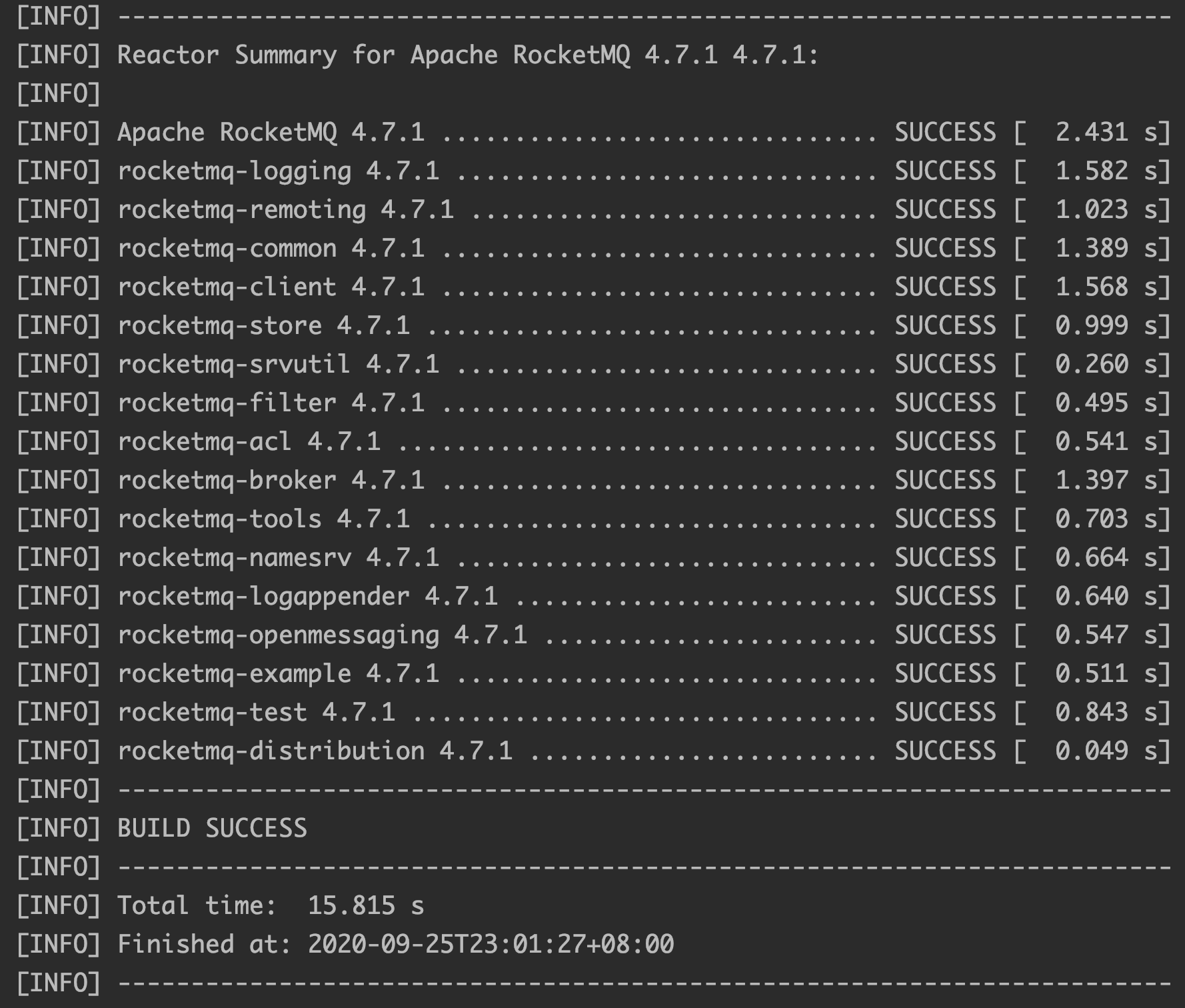Image resolution: width=1185 pixels, height=1008 pixels.
Task: Click the 1.568 s time for rocketmq-client
Action: (x=1106, y=287)
